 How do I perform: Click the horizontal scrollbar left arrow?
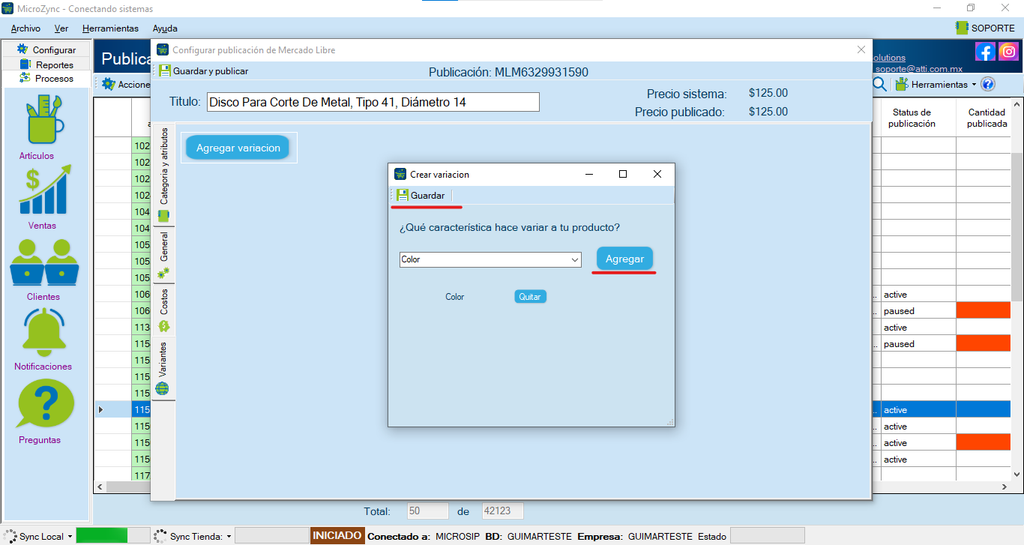[x=100, y=486]
